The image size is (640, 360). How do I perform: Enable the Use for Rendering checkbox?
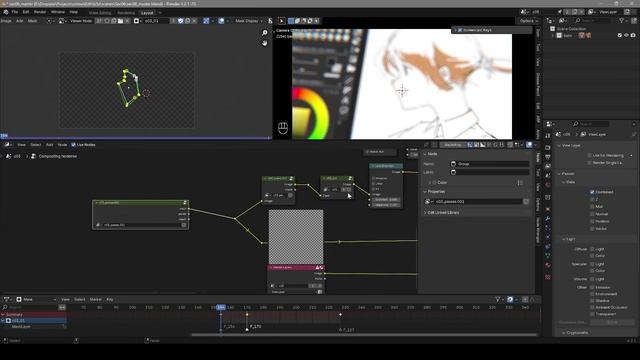point(589,156)
